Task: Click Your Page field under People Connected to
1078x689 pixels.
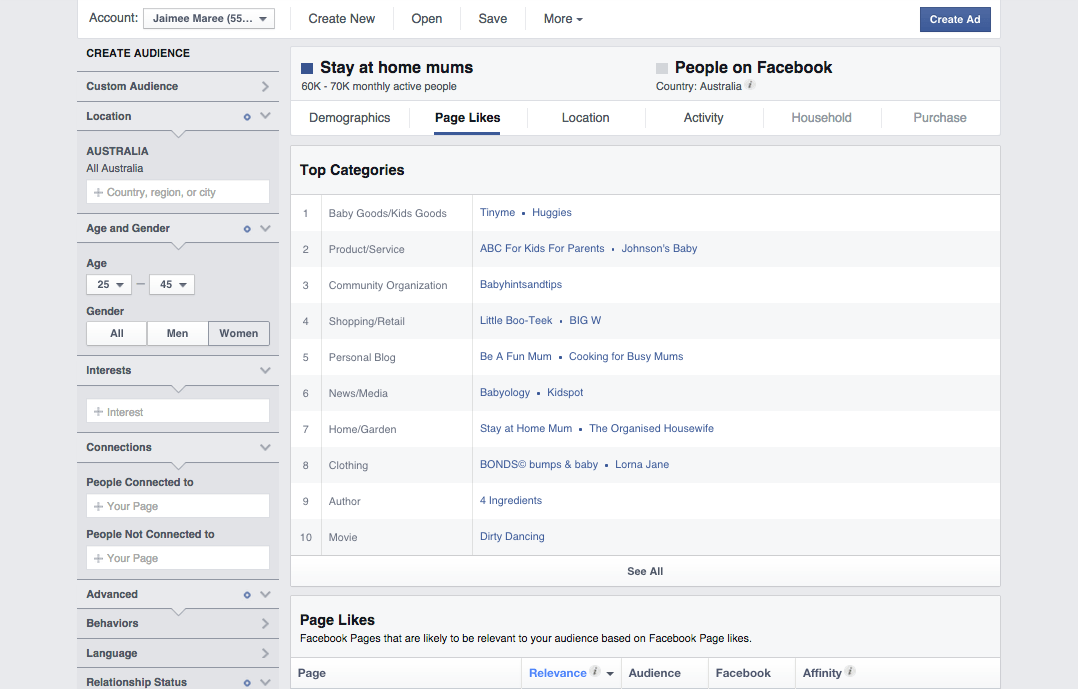Action: click(x=178, y=506)
